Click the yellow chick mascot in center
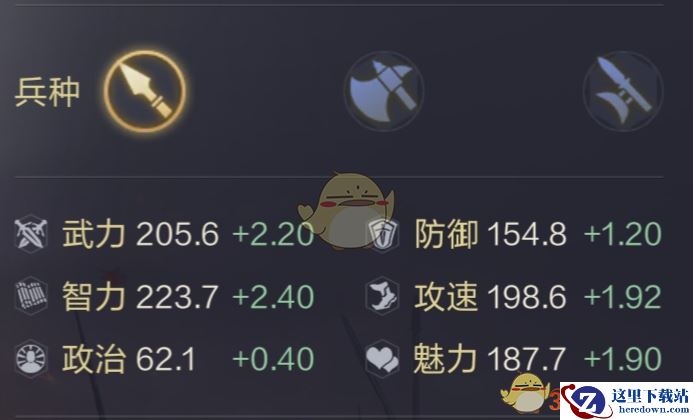This screenshot has width=693, height=420. (346, 210)
